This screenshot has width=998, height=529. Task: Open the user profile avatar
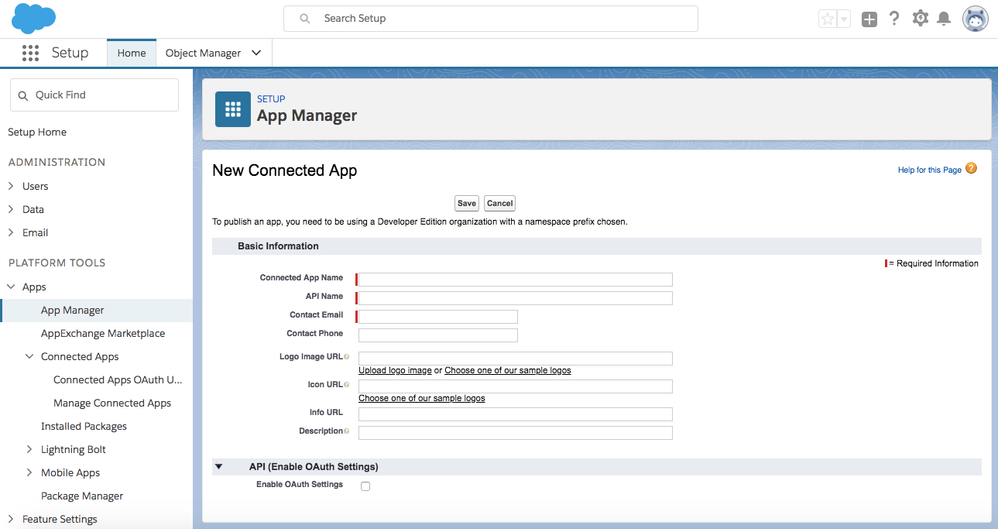(x=975, y=19)
